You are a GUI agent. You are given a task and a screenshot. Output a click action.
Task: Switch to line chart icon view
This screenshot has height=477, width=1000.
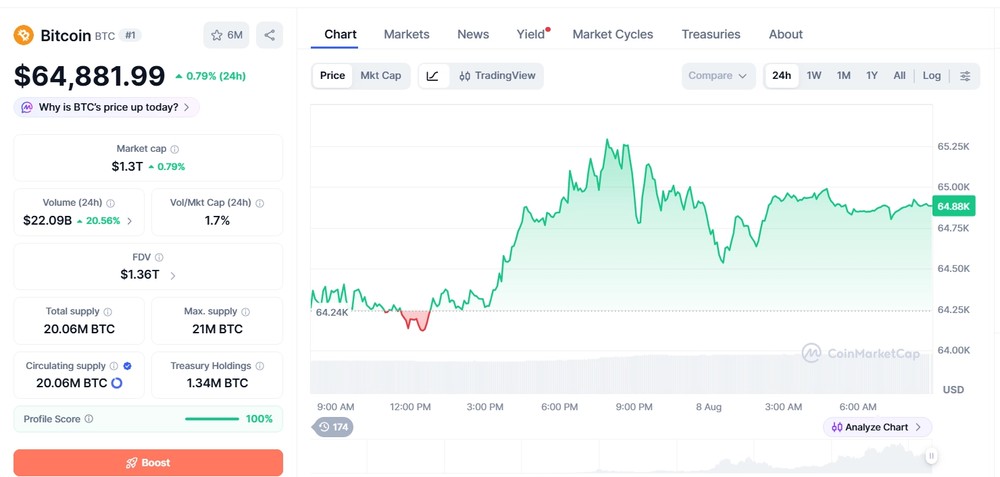[432, 76]
